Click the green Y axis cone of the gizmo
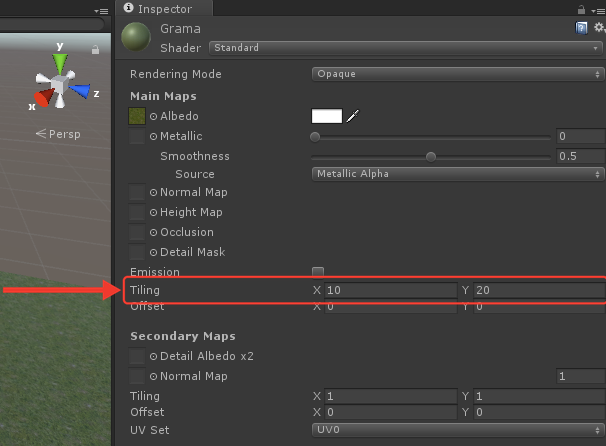This screenshot has width=606, height=446. (x=60, y=63)
